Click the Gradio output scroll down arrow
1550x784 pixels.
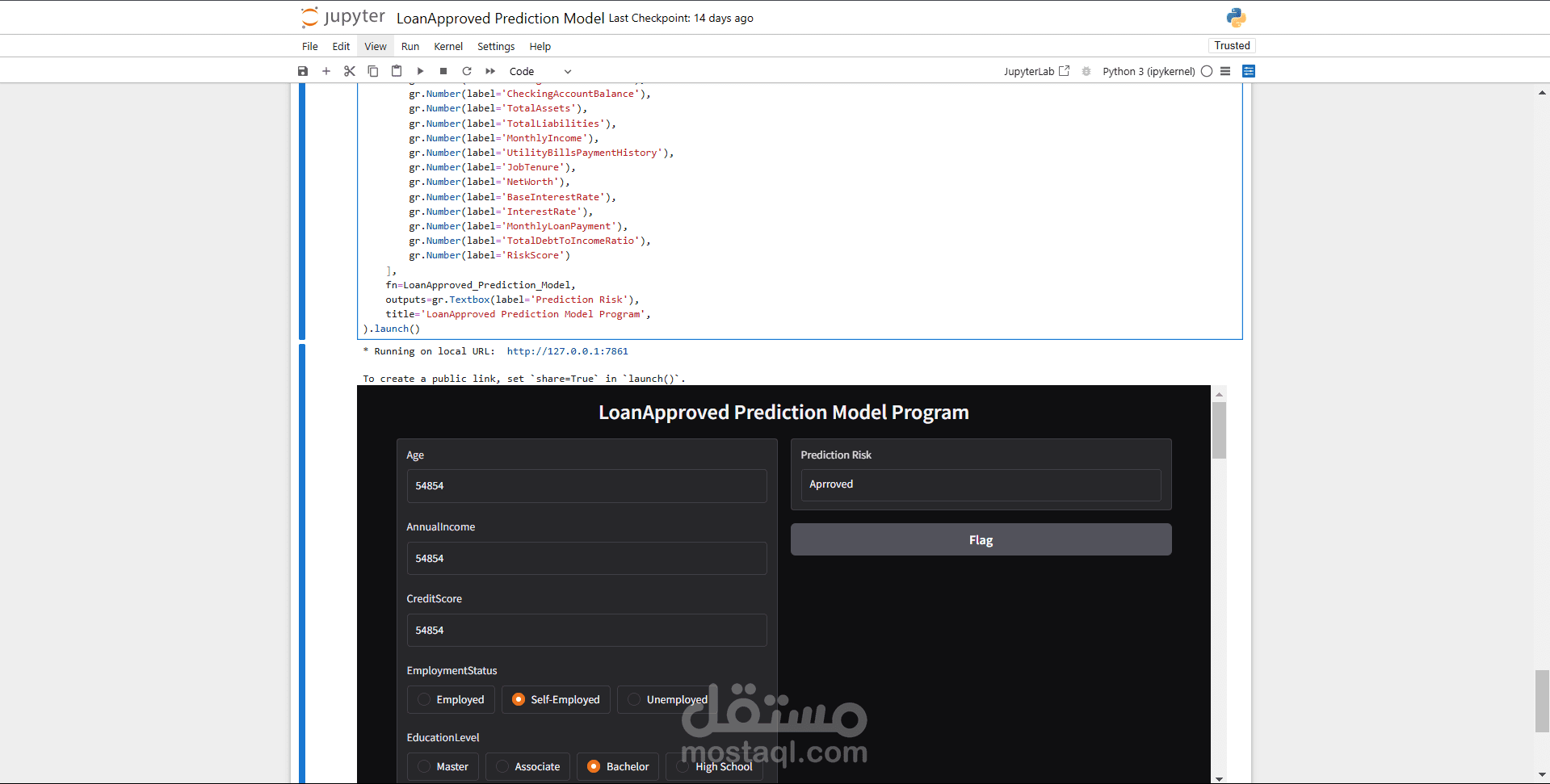click(1219, 778)
